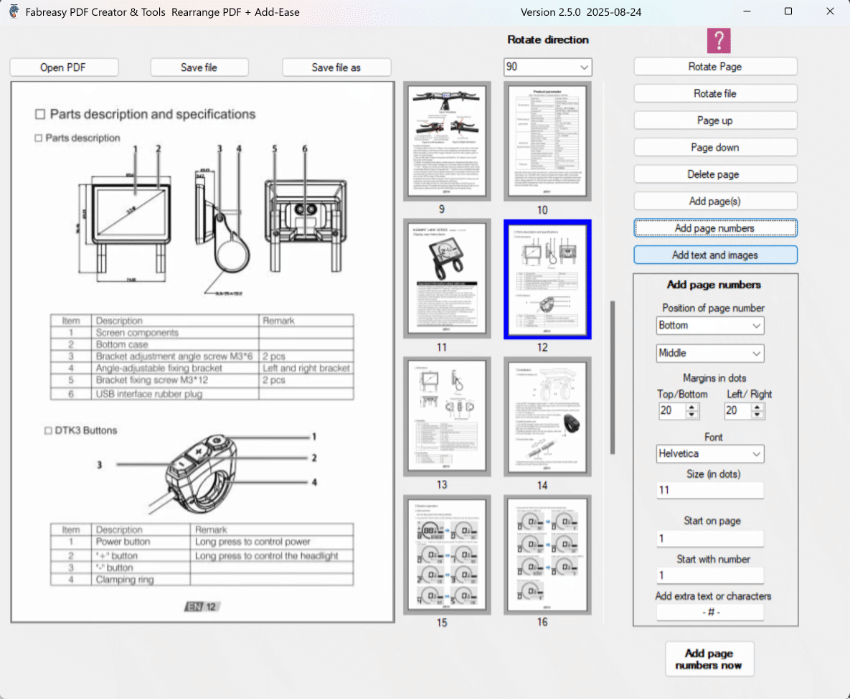The width and height of the screenshot is (850, 699).
Task: Click the Open PDF button
Action: [64, 67]
